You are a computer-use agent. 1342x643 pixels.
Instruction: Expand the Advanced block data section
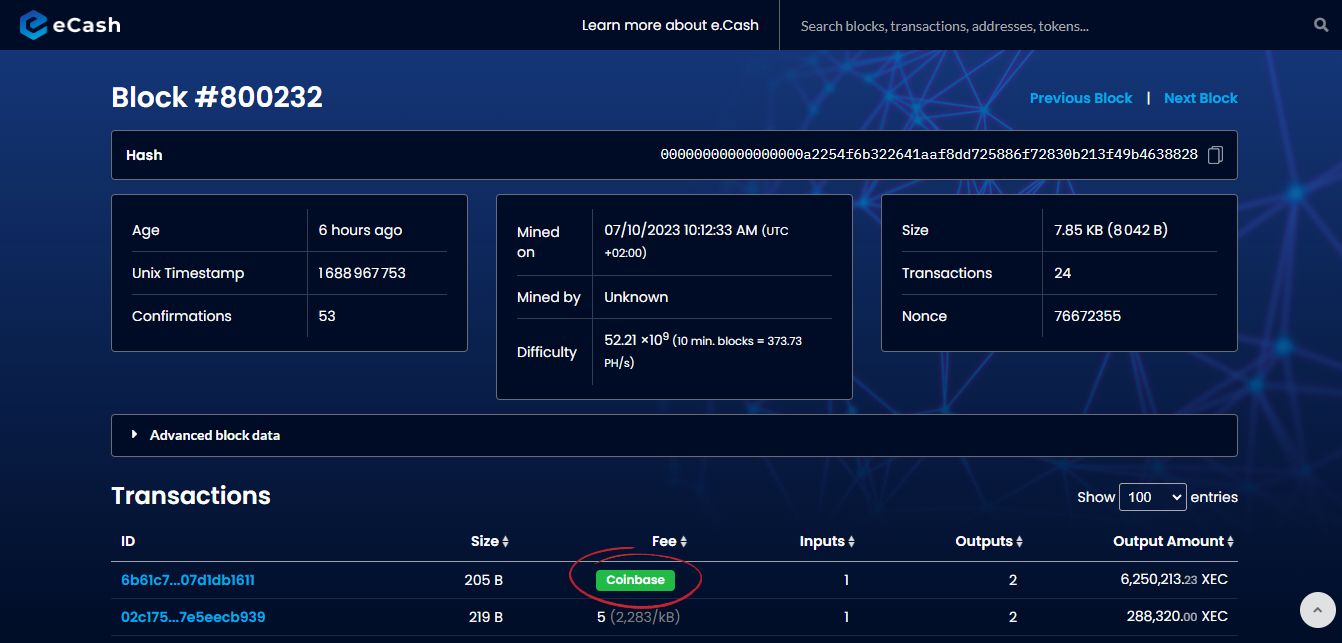click(214, 435)
